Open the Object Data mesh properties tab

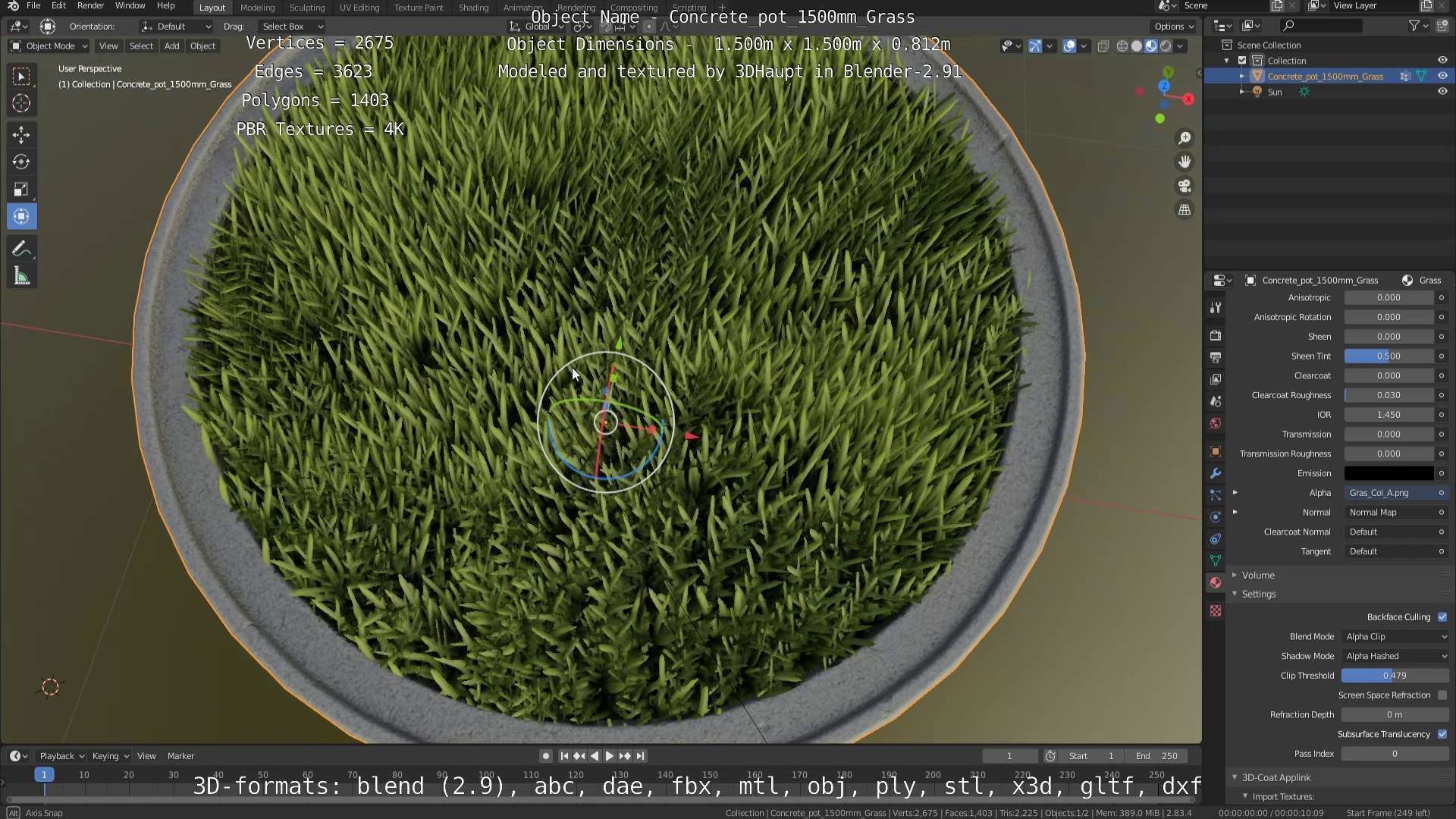[x=1216, y=561]
